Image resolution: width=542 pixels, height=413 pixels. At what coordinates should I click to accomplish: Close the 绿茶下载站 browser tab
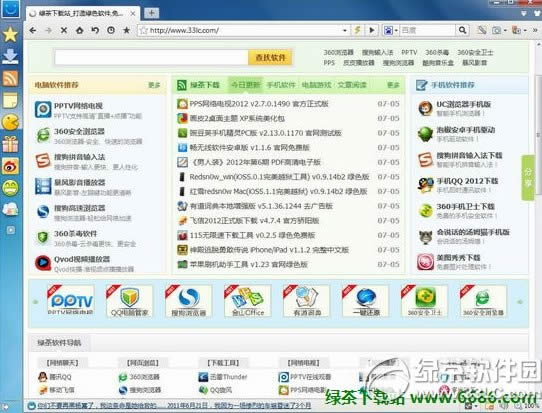point(133,13)
